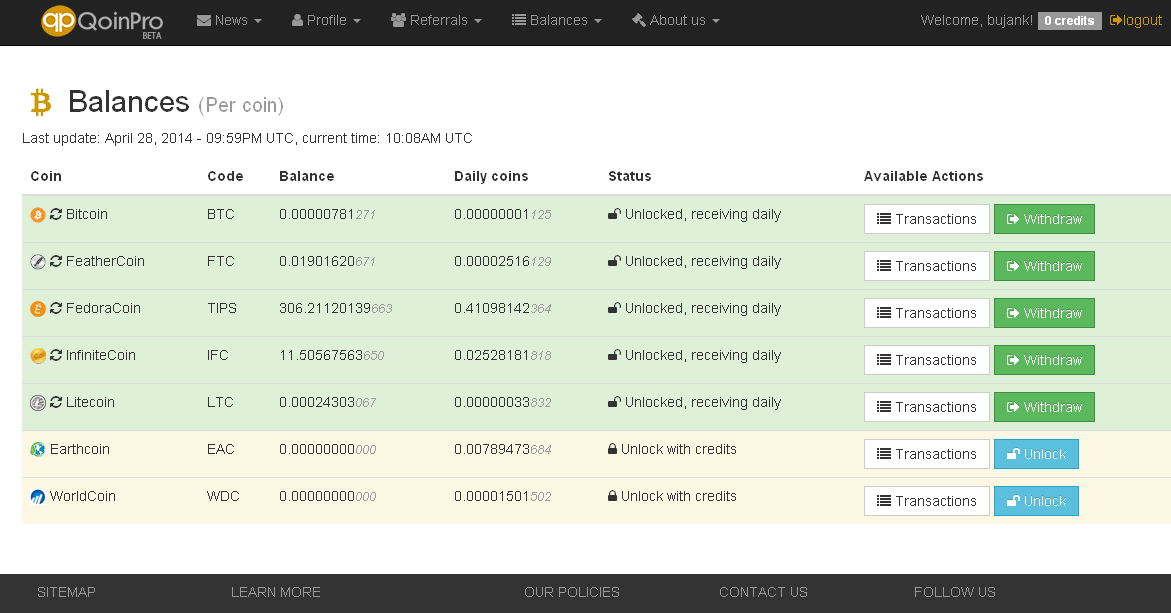Click the locked padlock icon in WorldCoin status

pyautogui.click(x=612, y=497)
